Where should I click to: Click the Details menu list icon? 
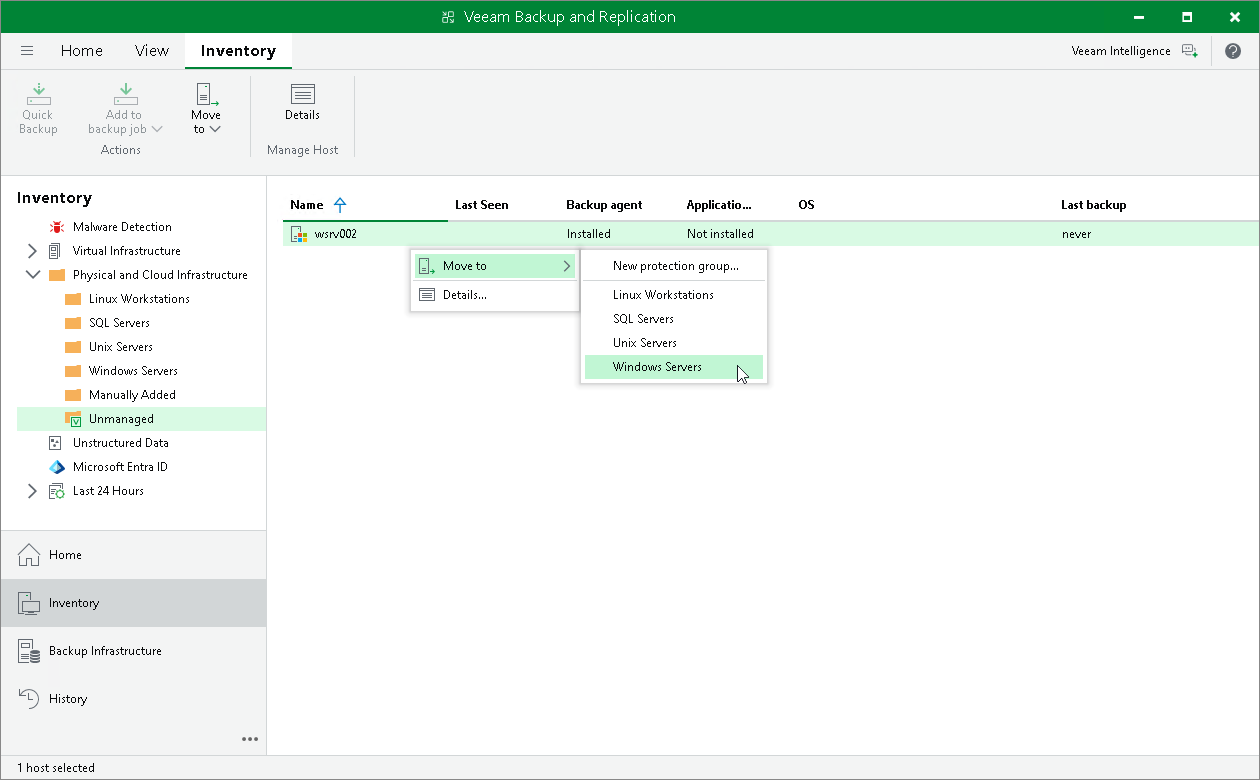[427, 295]
